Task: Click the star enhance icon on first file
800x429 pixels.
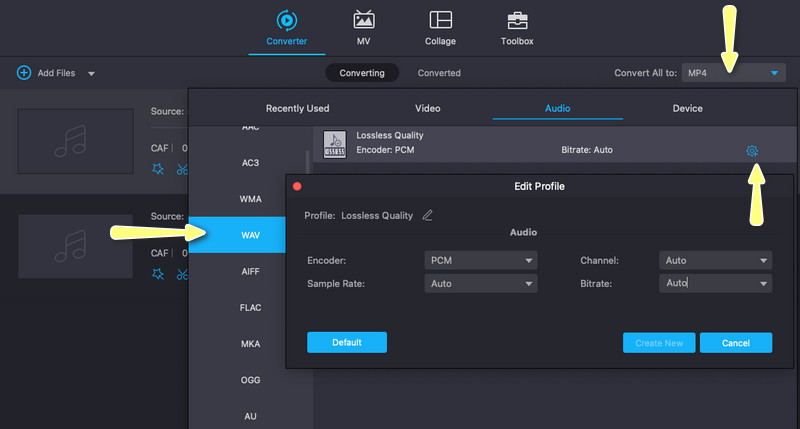Action: [158, 168]
